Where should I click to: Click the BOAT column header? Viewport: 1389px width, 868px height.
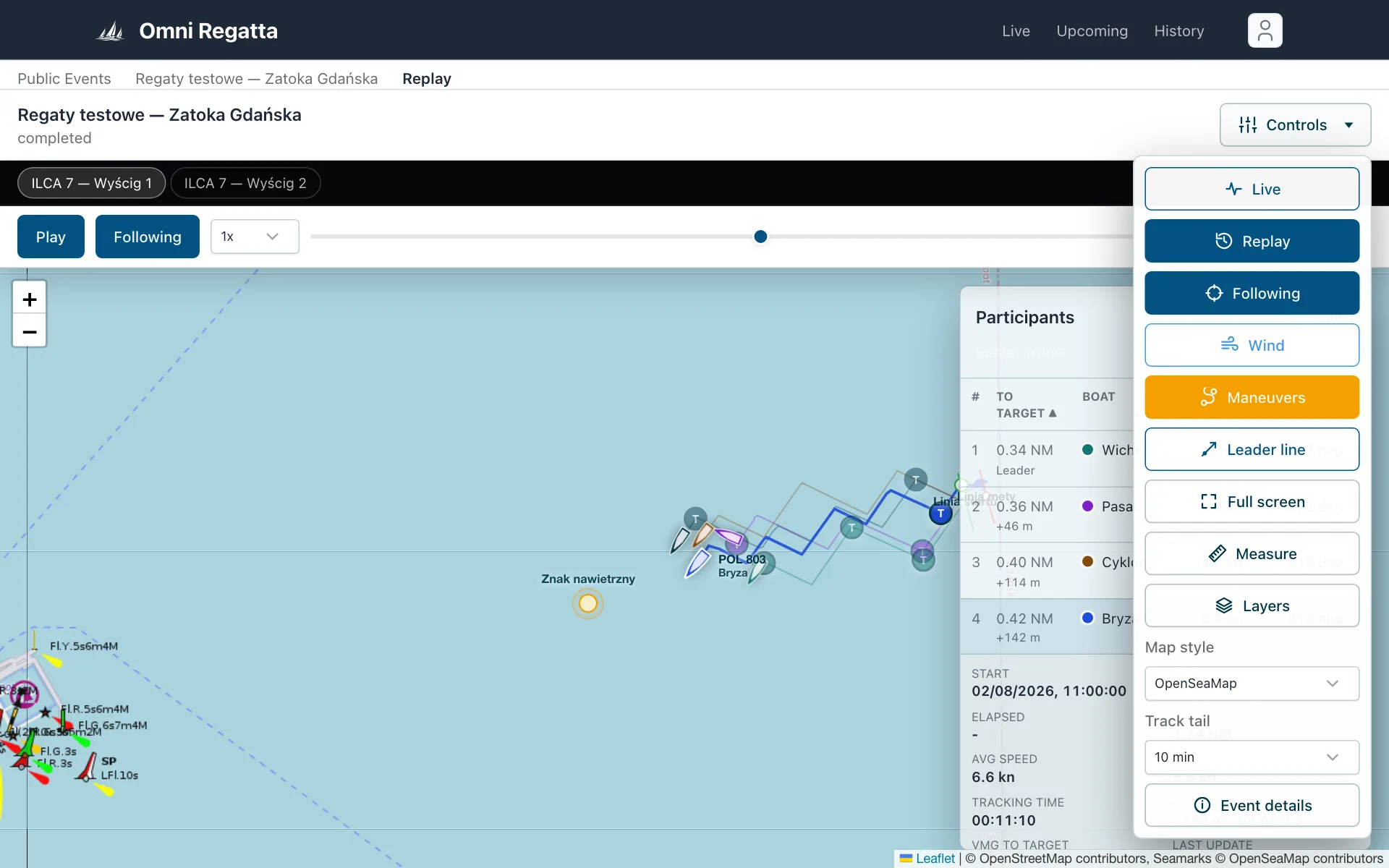(1098, 396)
